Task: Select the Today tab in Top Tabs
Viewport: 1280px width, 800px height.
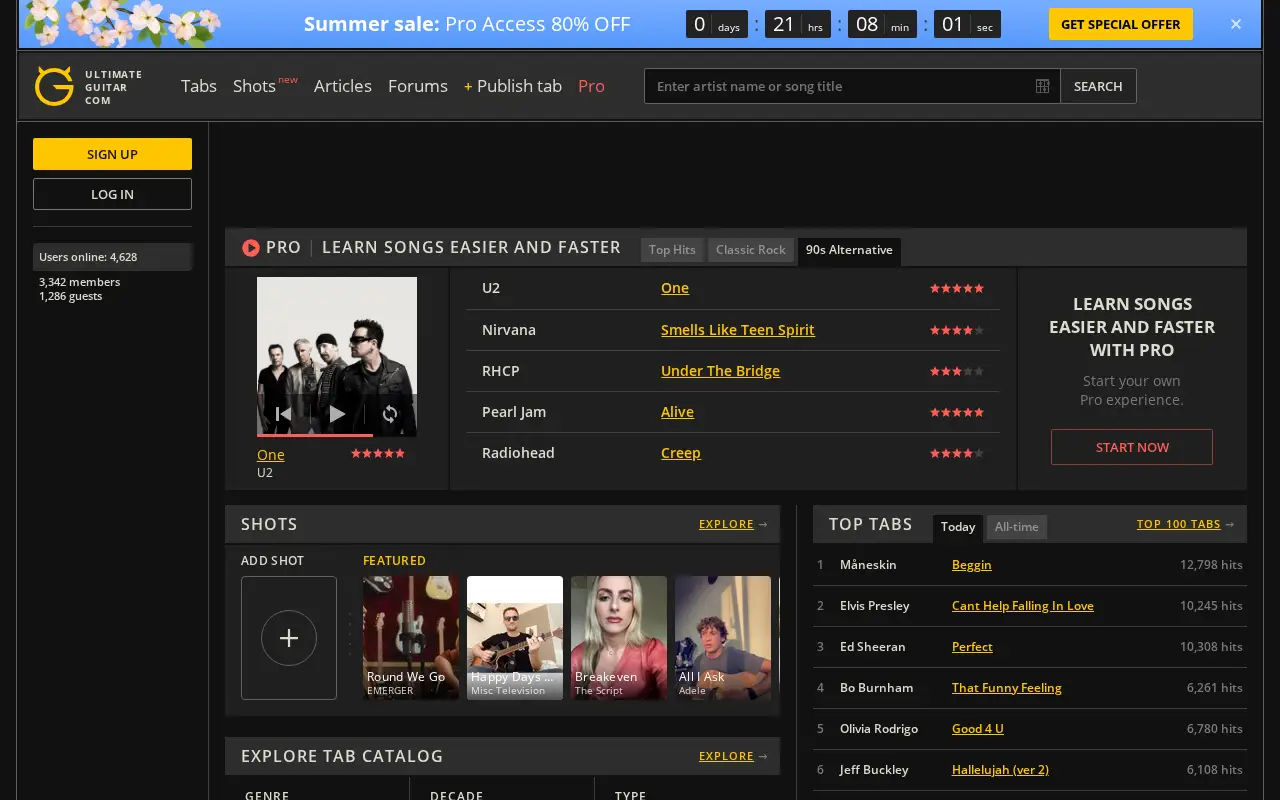Action: coord(958,528)
